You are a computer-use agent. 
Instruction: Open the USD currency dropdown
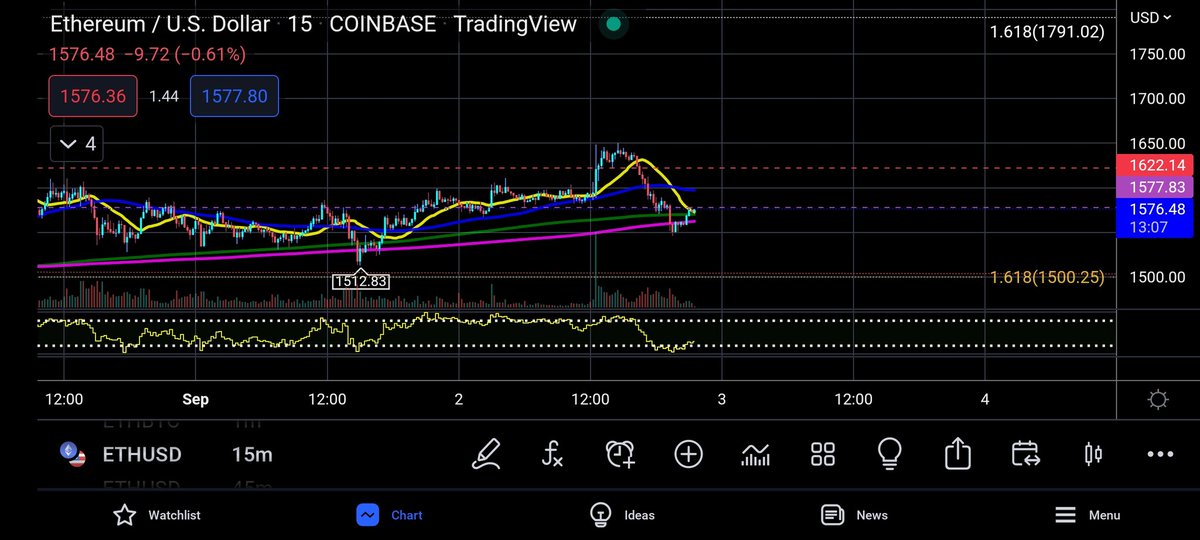1151,17
